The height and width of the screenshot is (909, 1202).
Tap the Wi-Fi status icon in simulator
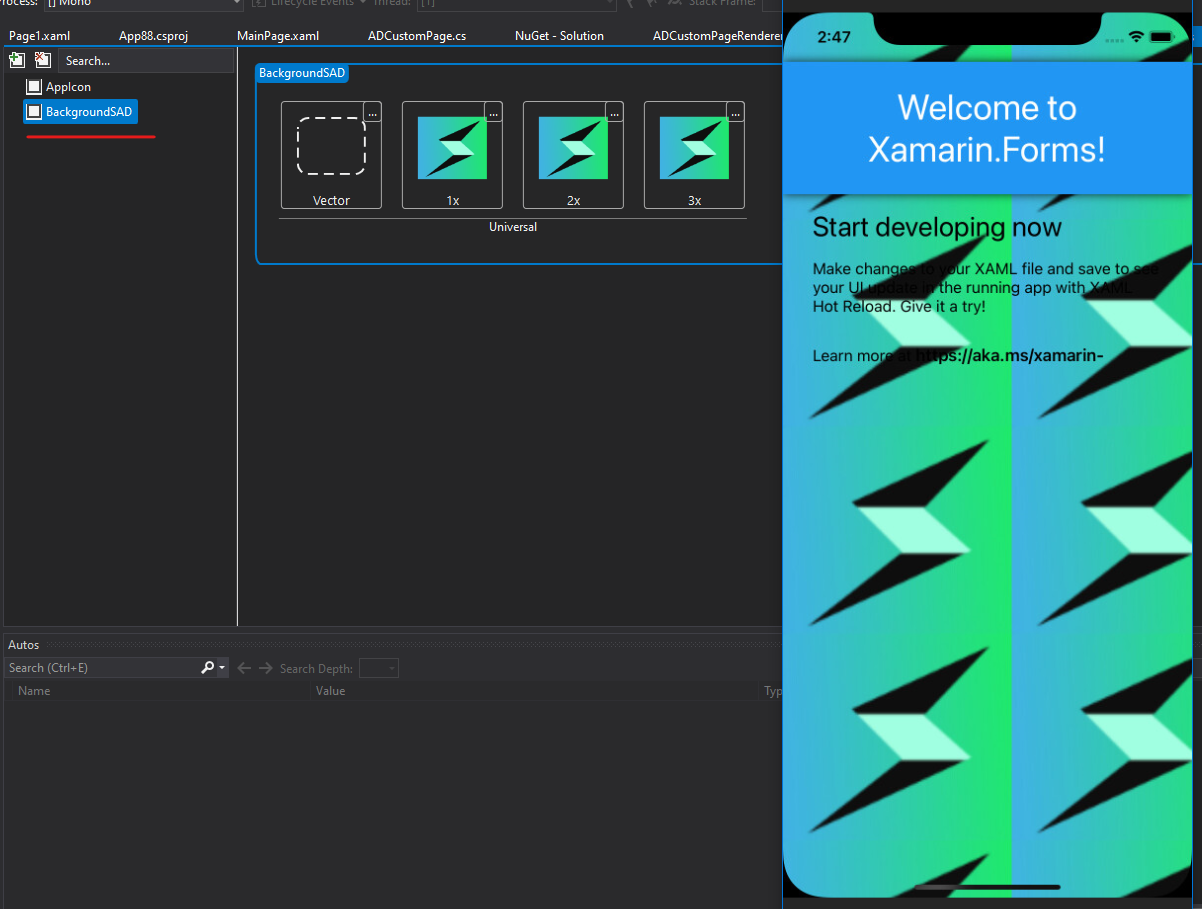(1136, 37)
